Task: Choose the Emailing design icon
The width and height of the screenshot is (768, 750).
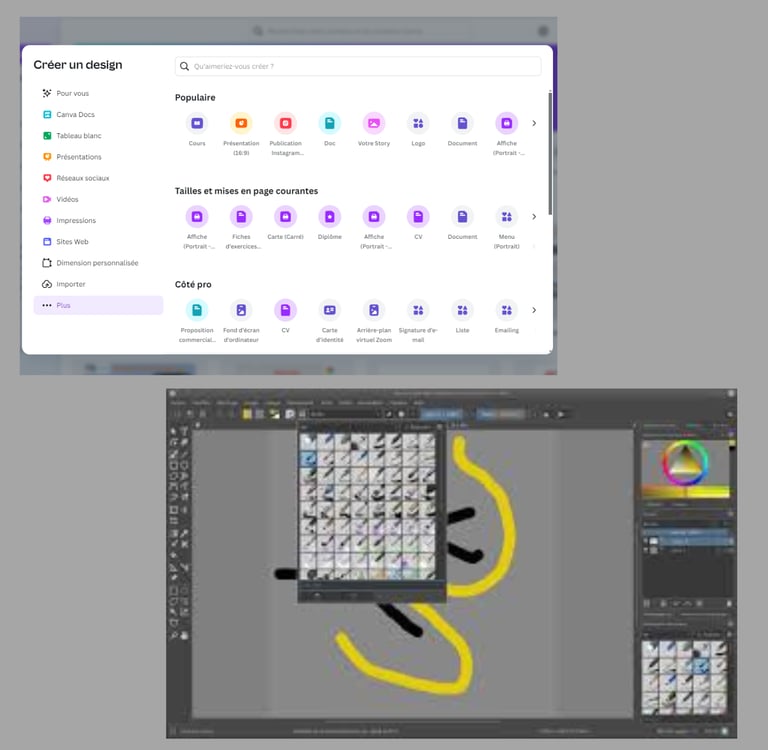Action: (x=506, y=310)
